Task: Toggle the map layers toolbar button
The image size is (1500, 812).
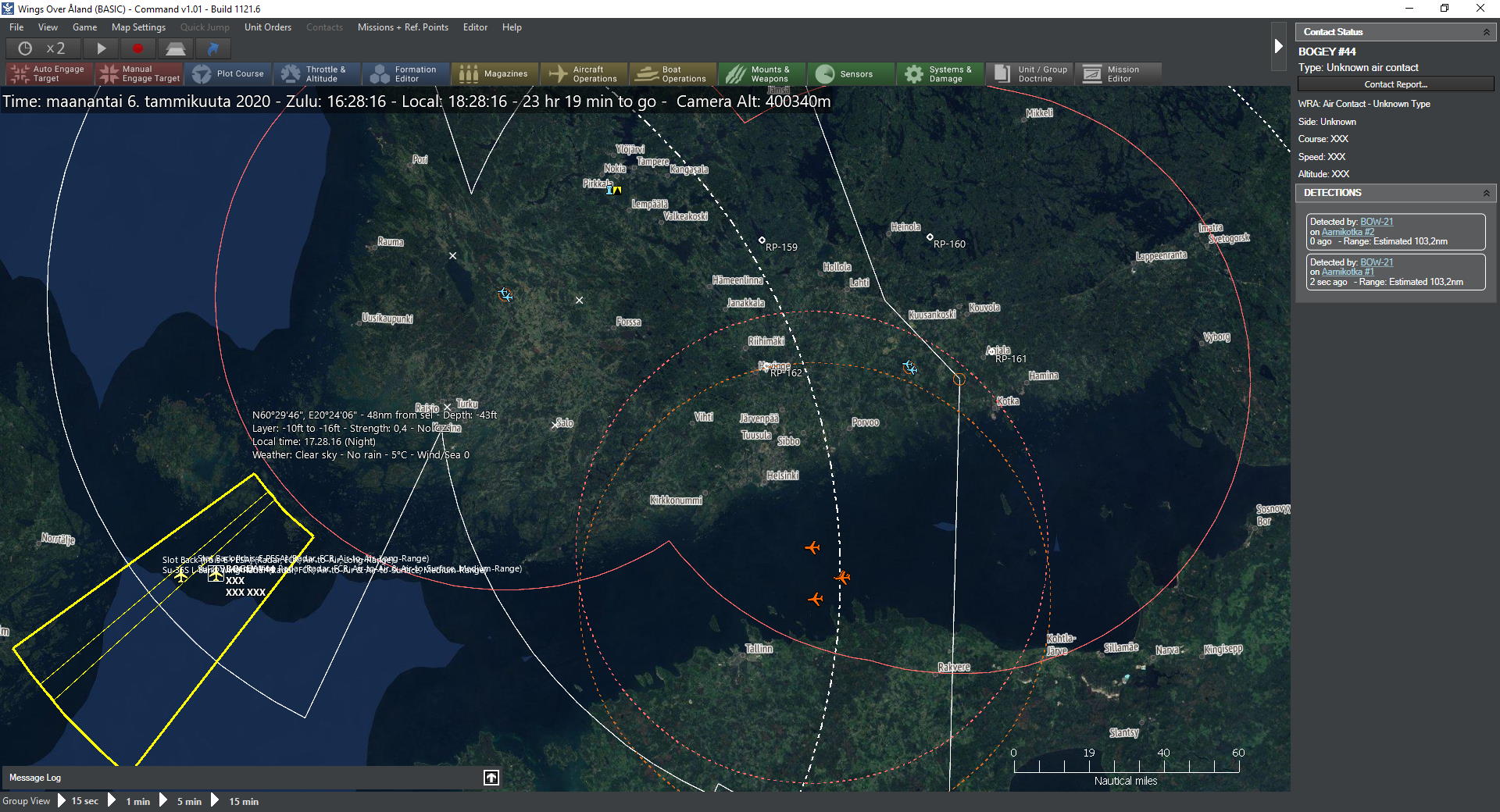Action: click(176, 48)
